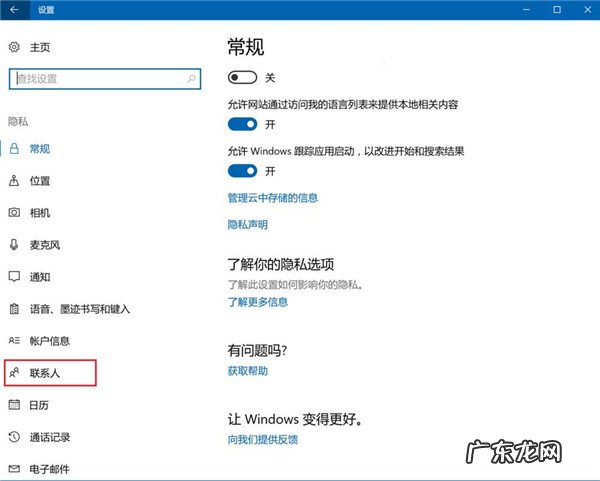Open the 日历 privacy category
This screenshot has width=600, height=481.
point(39,405)
